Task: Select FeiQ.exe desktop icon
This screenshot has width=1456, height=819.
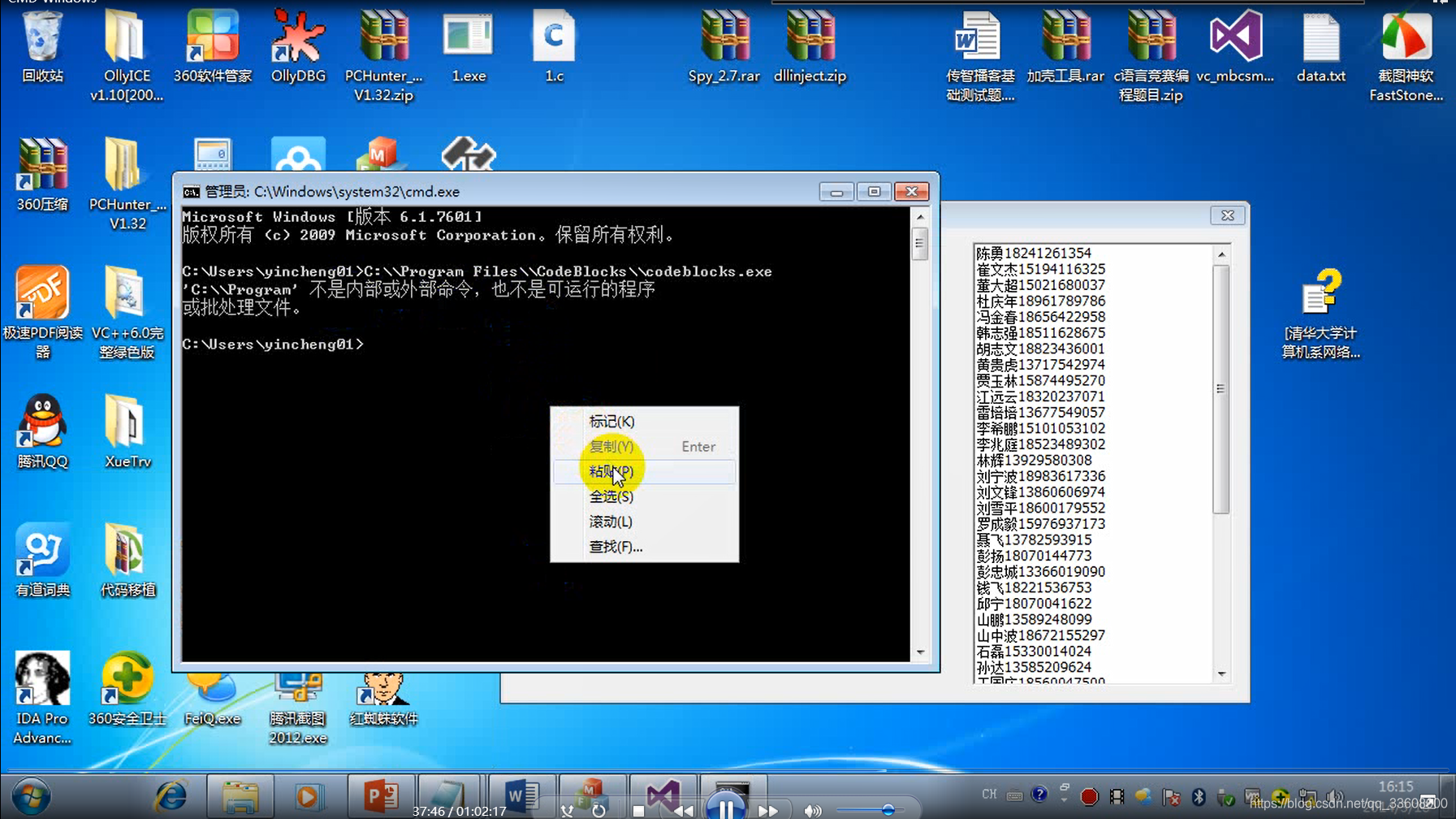Action: click(x=213, y=699)
